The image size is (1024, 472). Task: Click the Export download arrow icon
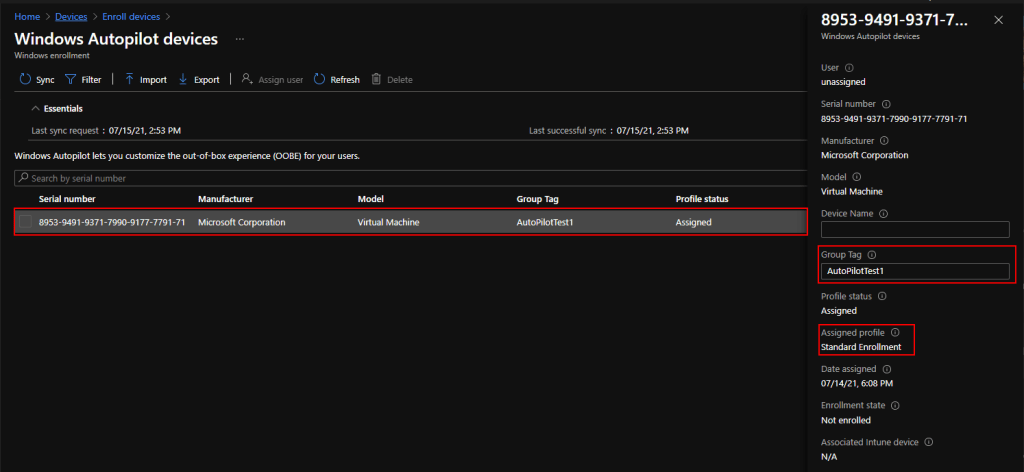coord(183,79)
